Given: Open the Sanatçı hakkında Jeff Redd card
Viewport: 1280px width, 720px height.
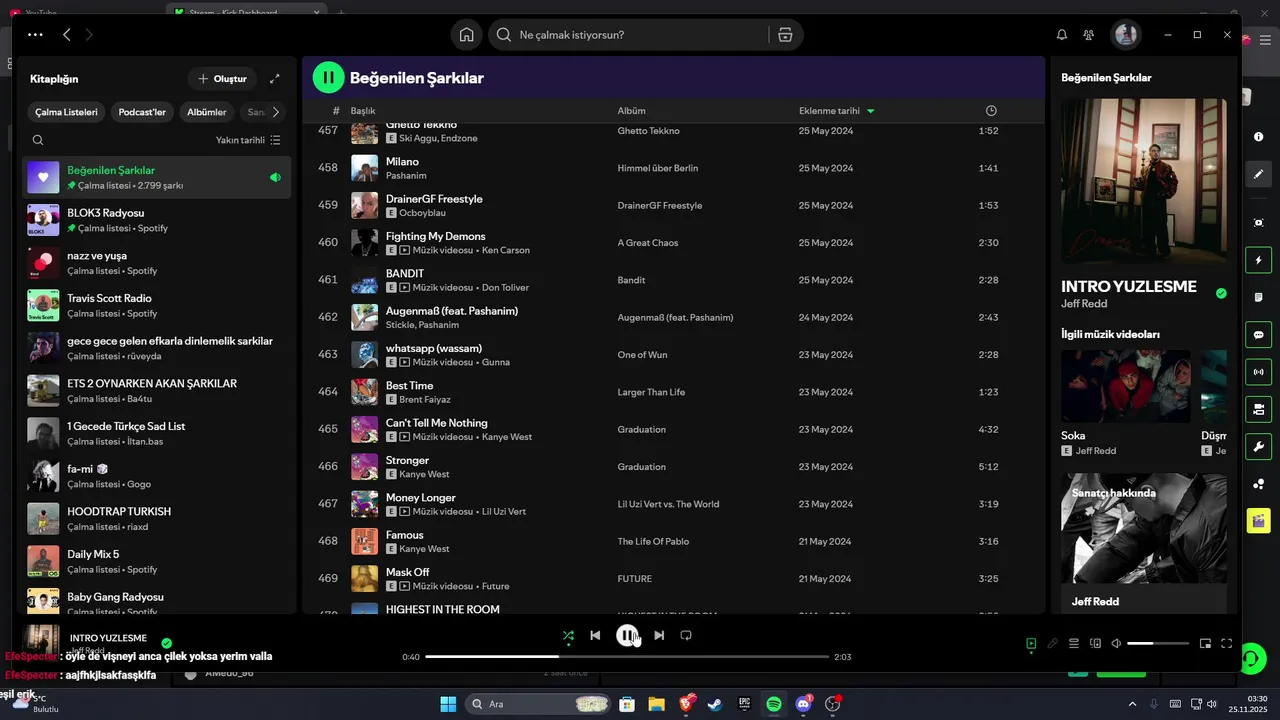Looking at the screenshot, I should coord(1144,543).
